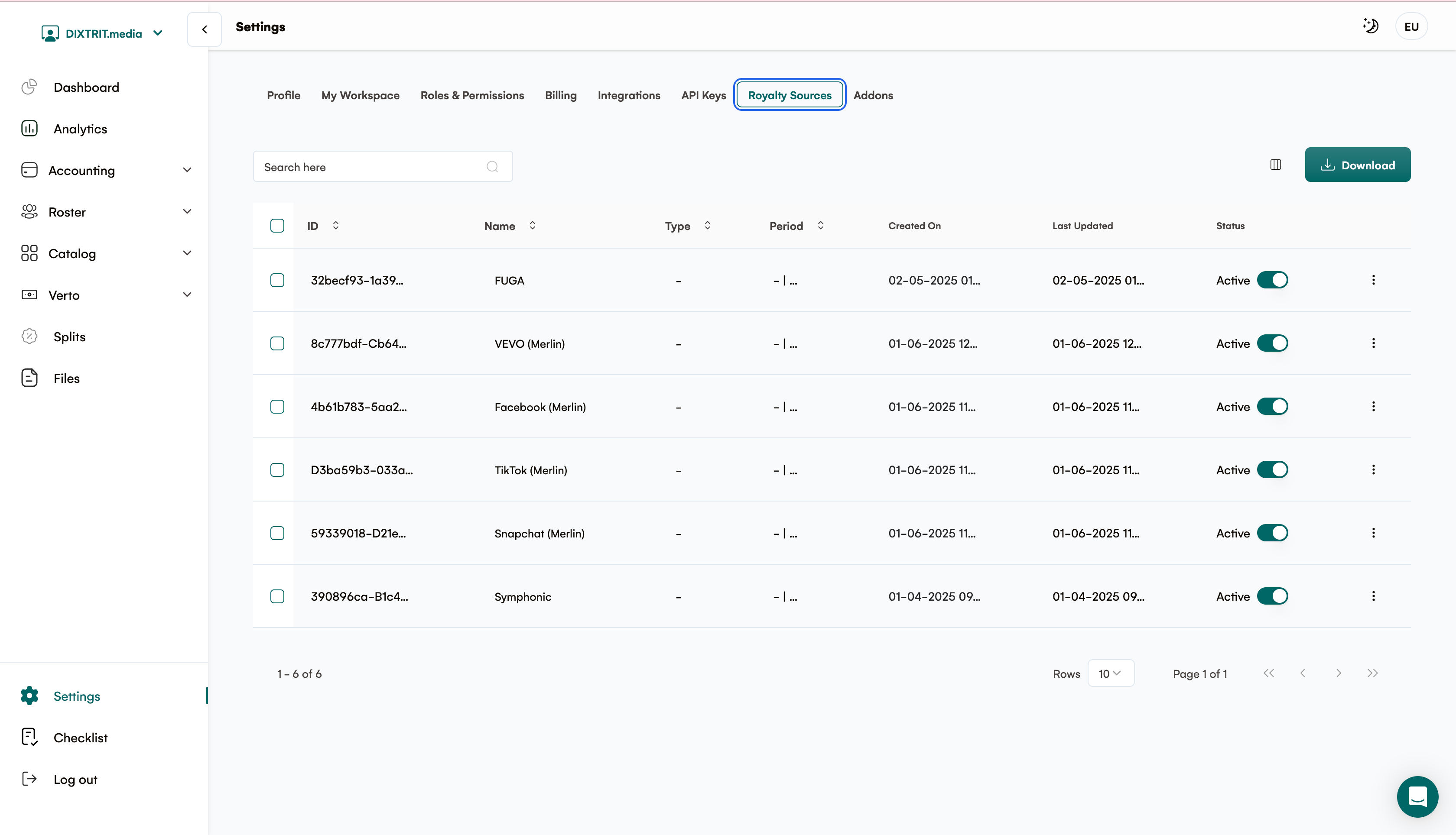Sort by the ID column arrows
This screenshot has height=835, width=1456.
335,225
